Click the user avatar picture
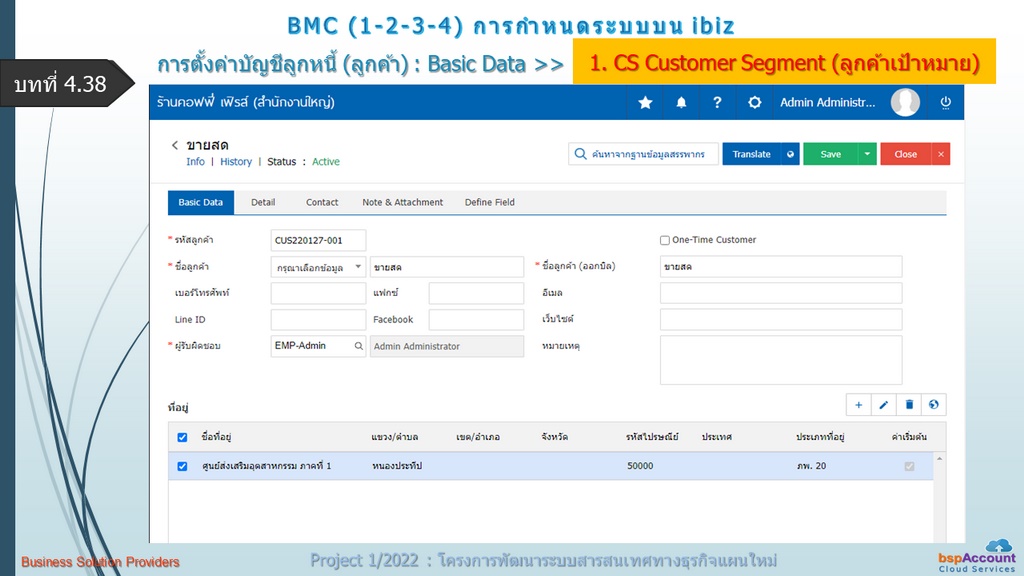This screenshot has width=1024, height=576. (905, 103)
